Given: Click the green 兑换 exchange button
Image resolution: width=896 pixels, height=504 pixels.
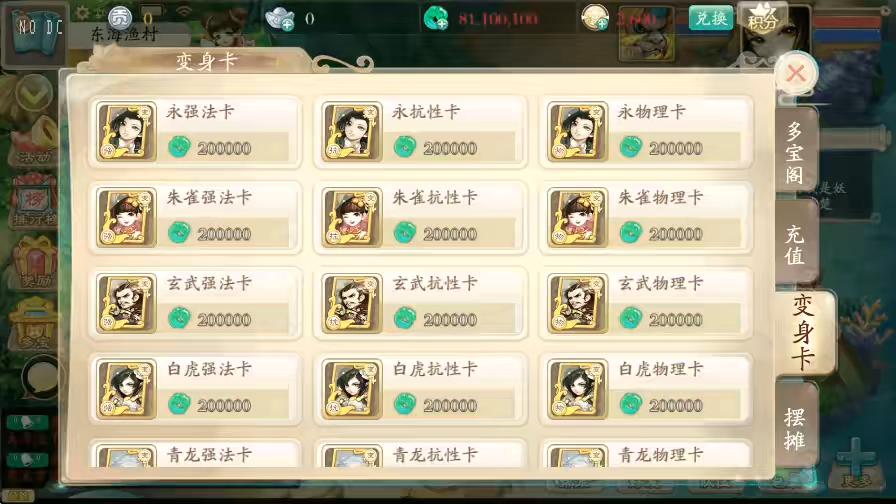Looking at the screenshot, I should point(711,18).
